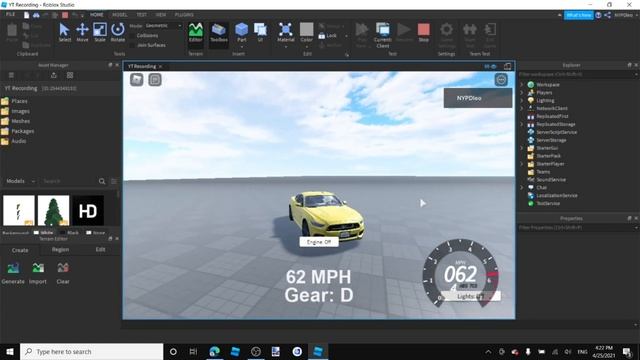
Task: Click the Asset Manager bulk import icon
Action: click(53, 75)
